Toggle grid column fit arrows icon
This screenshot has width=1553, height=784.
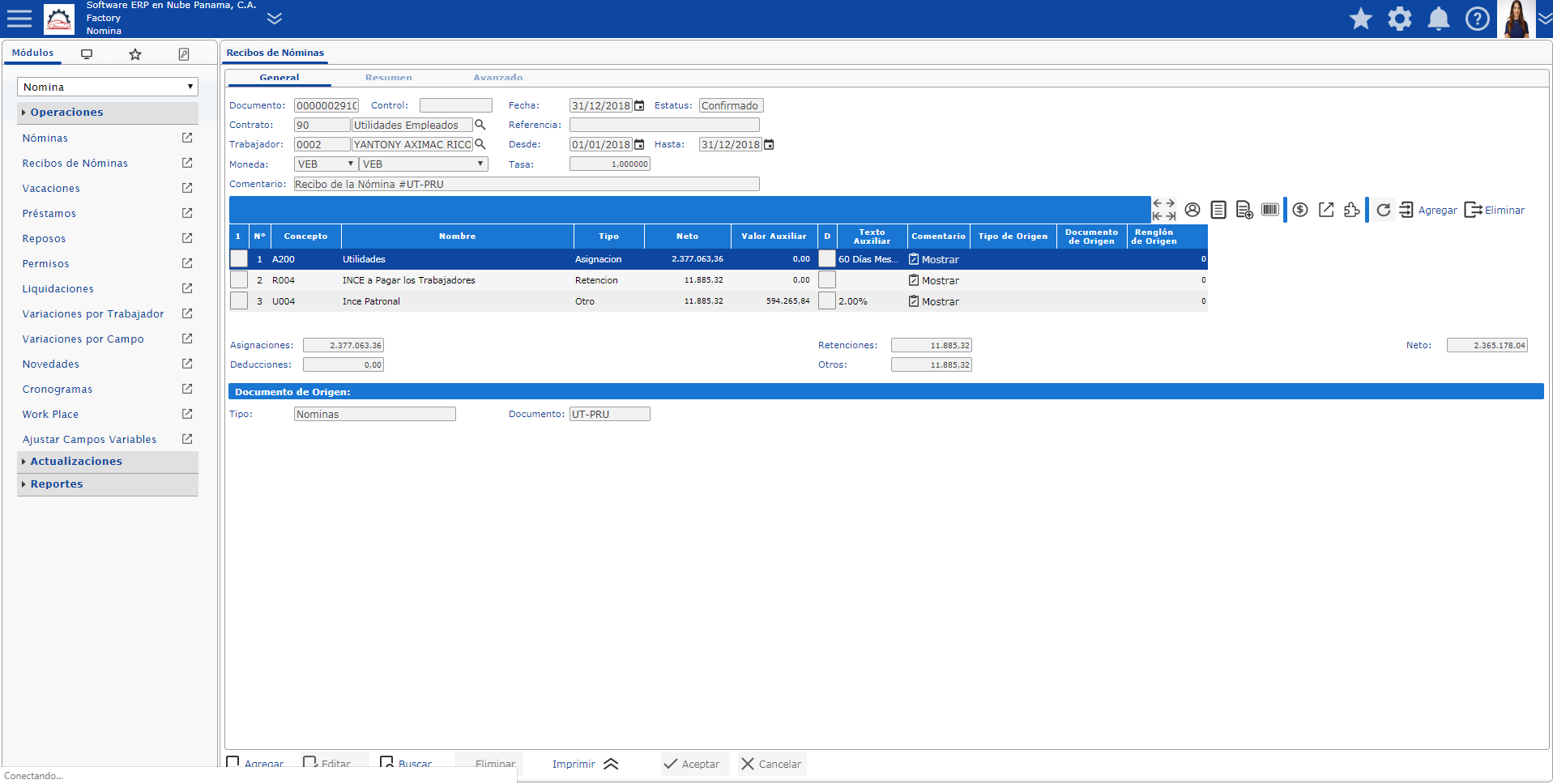[1164, 210]
